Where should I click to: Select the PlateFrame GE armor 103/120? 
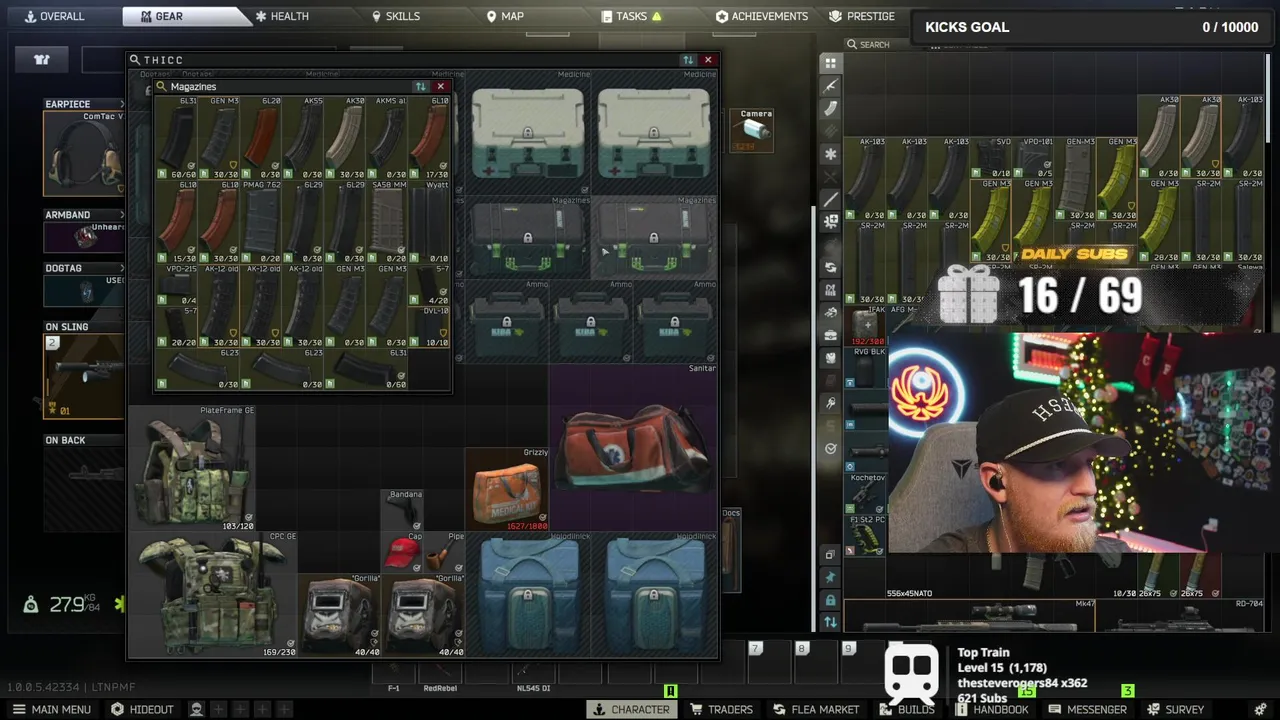(x=191, y=468)
